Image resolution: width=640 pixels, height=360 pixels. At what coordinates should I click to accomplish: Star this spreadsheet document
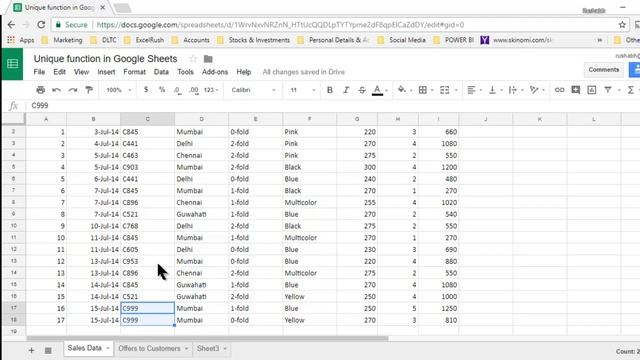pos(193,59)
